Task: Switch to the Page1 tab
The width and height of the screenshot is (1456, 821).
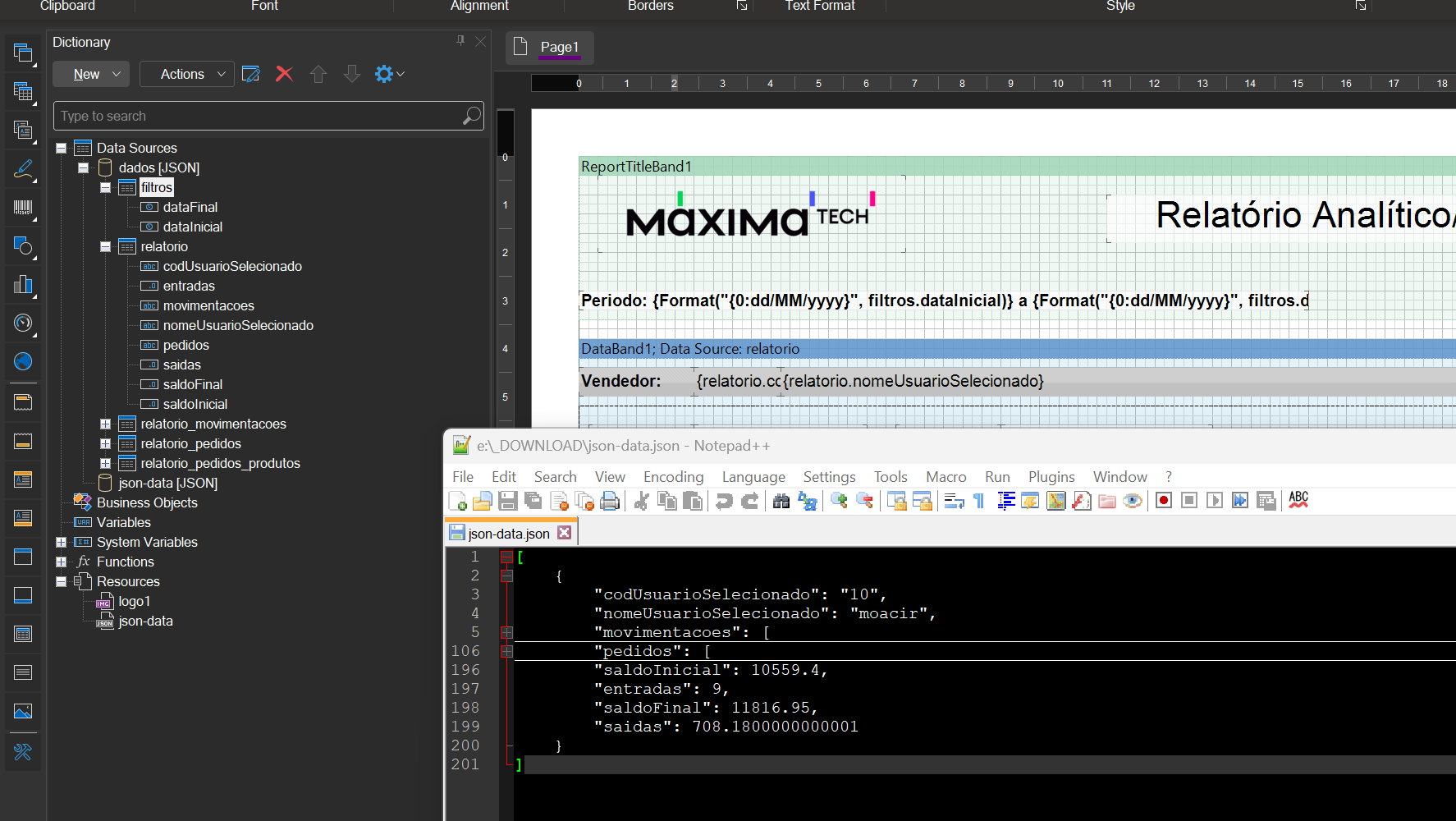Action: click(550, 47)
